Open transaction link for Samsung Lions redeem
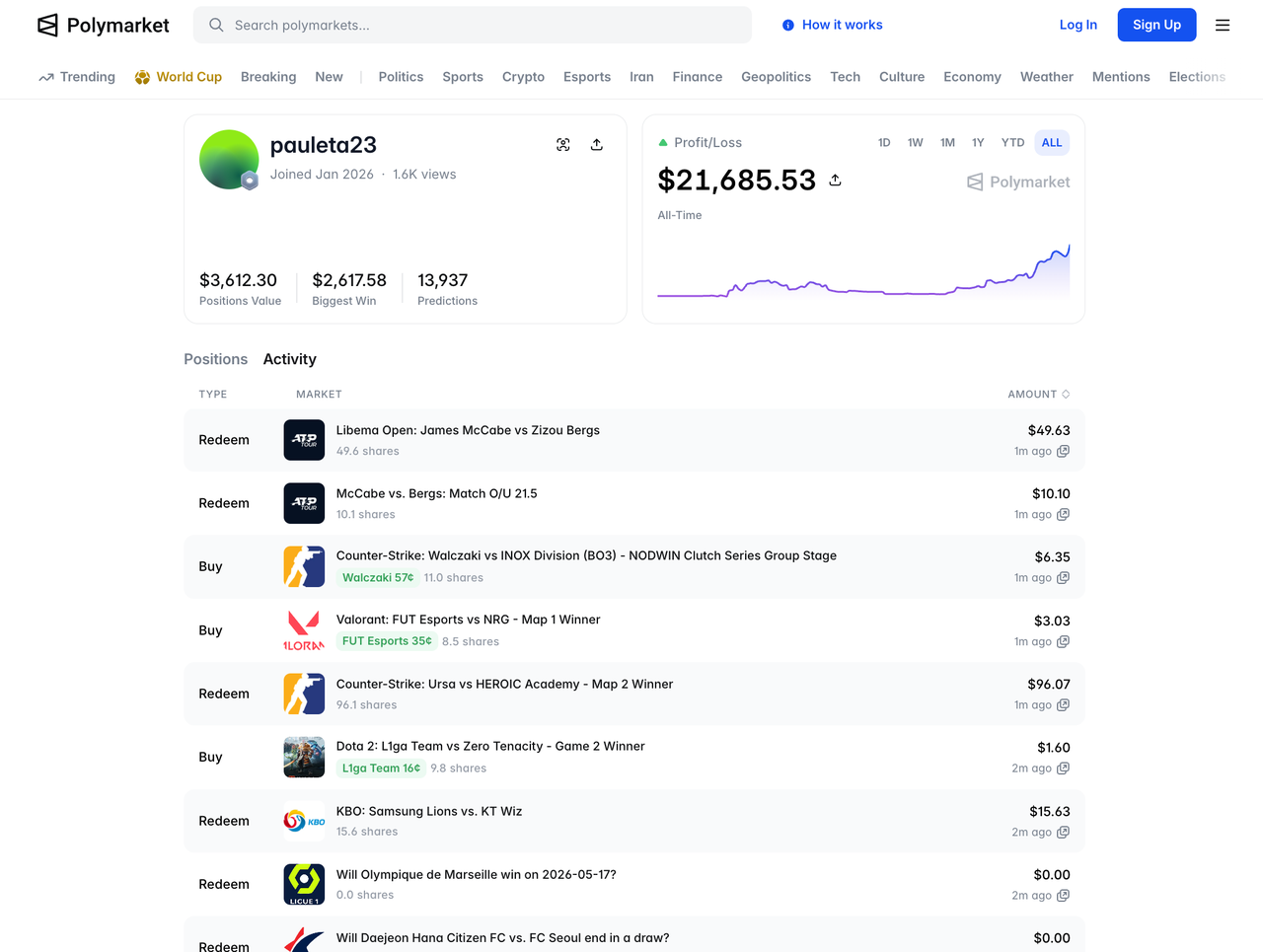This screenshot has height=952, width=1263. pos(1063,832)
